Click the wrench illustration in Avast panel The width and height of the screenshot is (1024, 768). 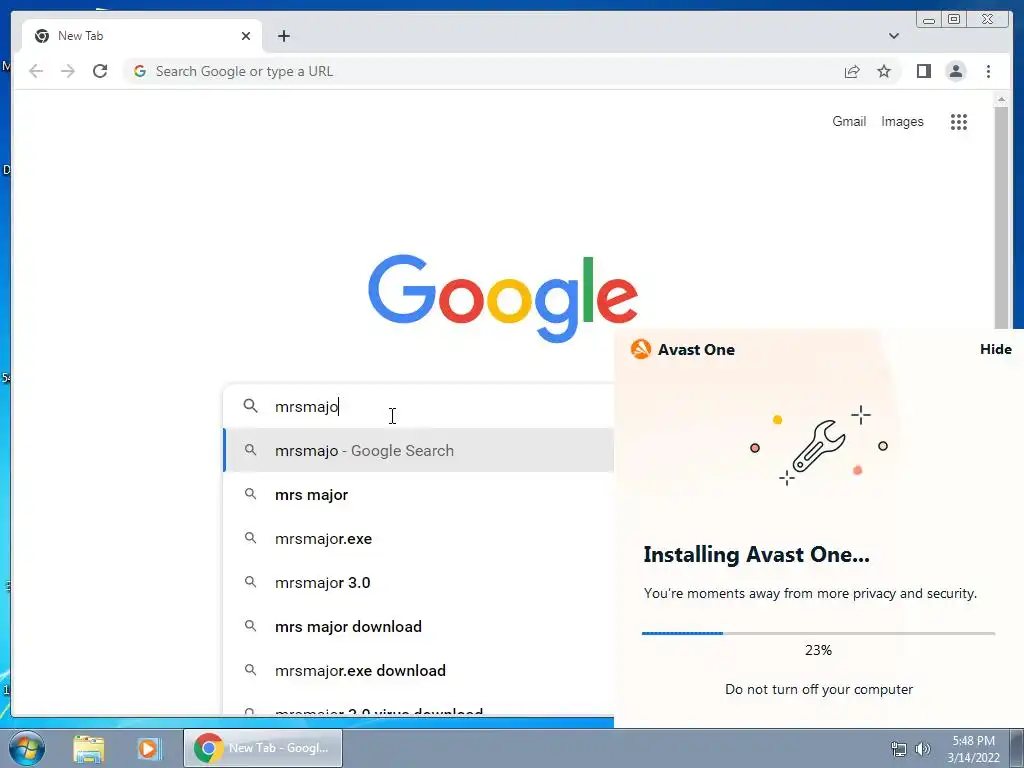tap(818, 446)
